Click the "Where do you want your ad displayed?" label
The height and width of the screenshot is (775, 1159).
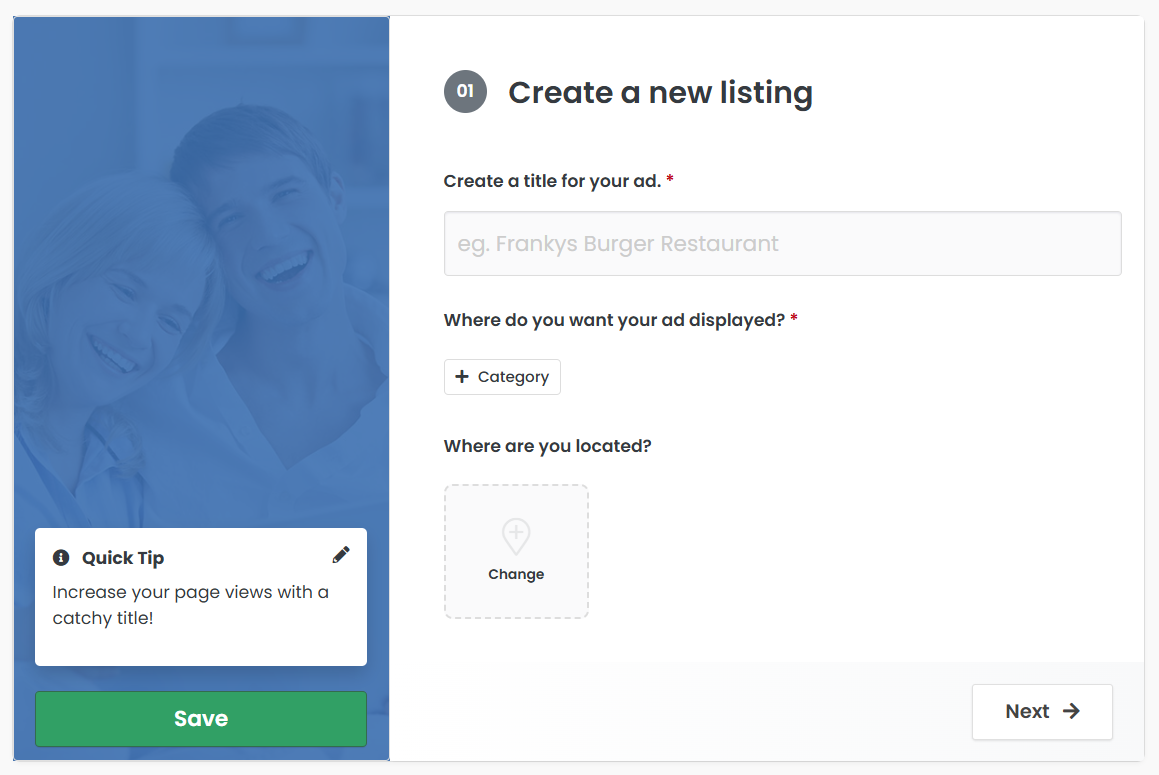(x=614, y=320)
